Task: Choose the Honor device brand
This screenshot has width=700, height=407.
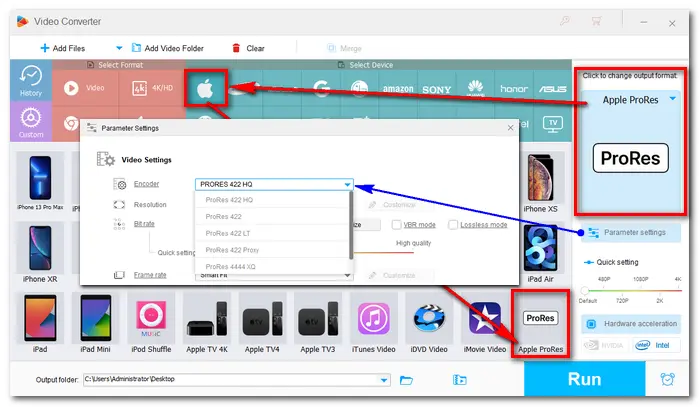Action: [513, 89]
